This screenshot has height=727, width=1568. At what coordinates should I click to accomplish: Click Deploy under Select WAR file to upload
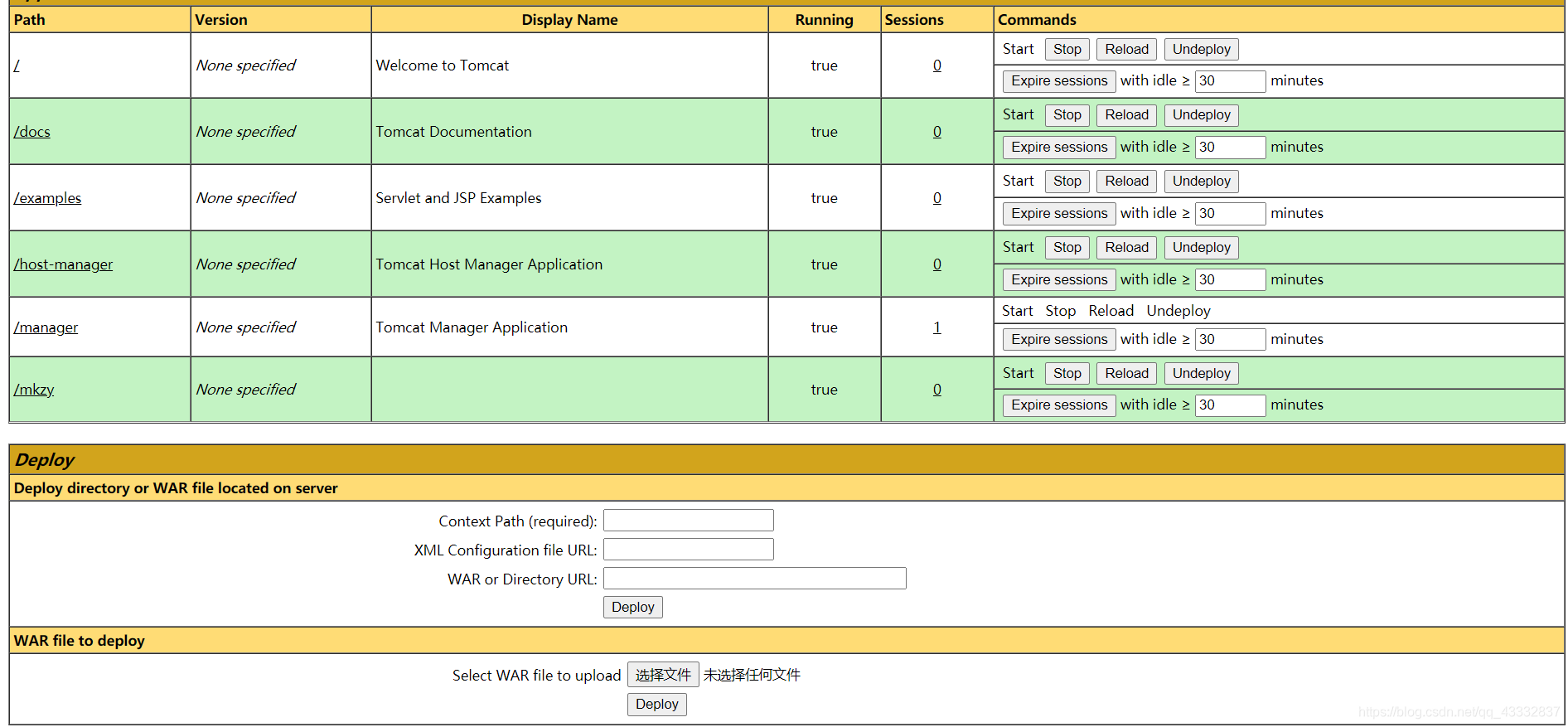[657, 705]
